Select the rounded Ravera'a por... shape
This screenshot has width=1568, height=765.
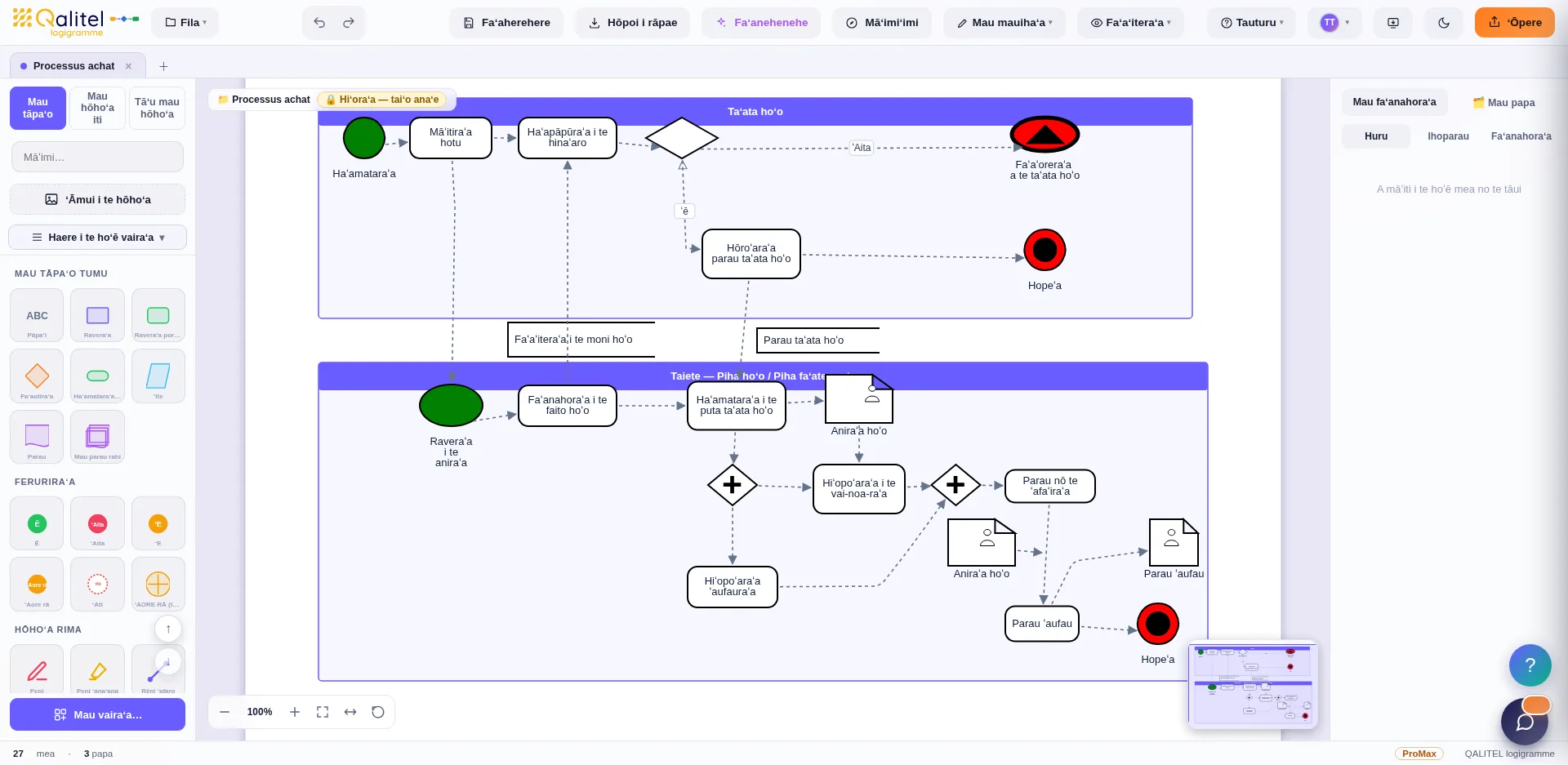coord(158,315)
